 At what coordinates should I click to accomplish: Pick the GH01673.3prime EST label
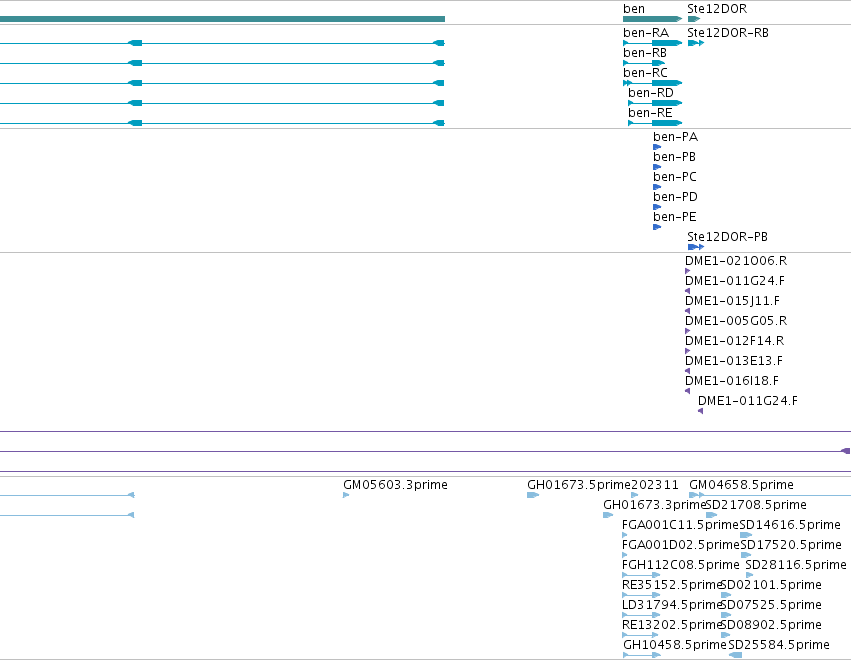click(655, 505)
